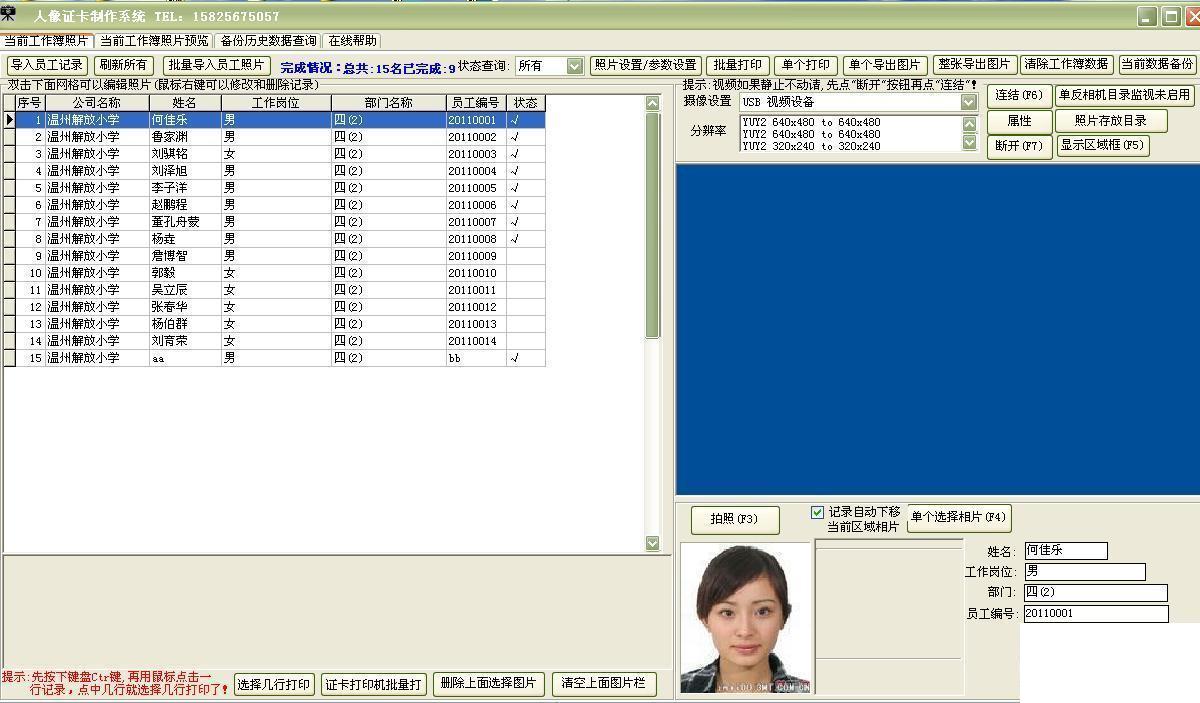This screenshot has height=703, width=1200.
Task: Click the 工作岗位 field containing 男
Action: click(1084, 572)
